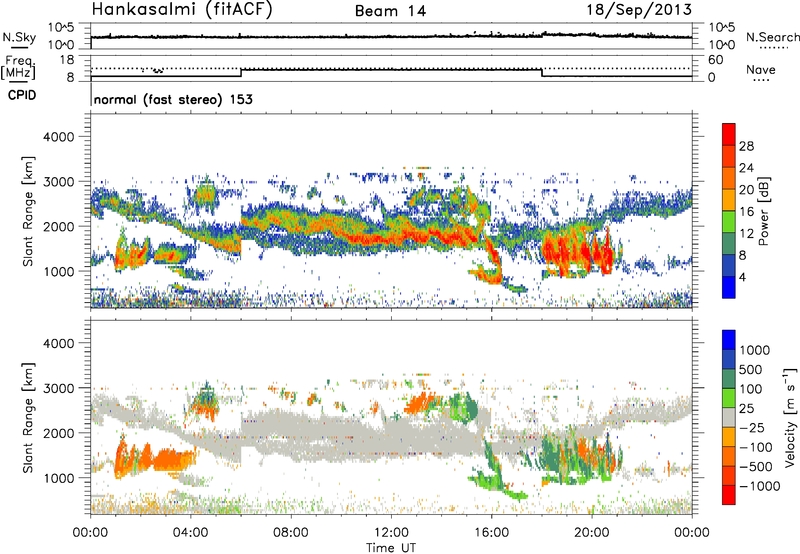Pick the gray segment of Velocity color bar
Image resolution: width=800 pixels, height=554 pixels.
point(729,417)
